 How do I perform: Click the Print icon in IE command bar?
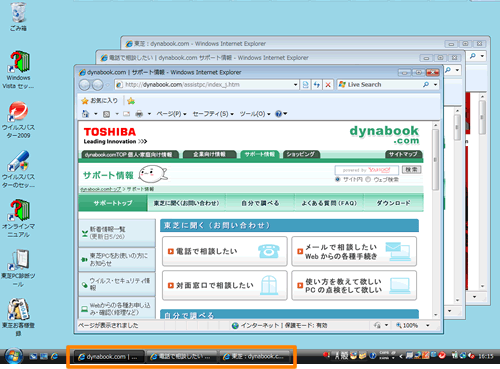click(x=139, y=114)
